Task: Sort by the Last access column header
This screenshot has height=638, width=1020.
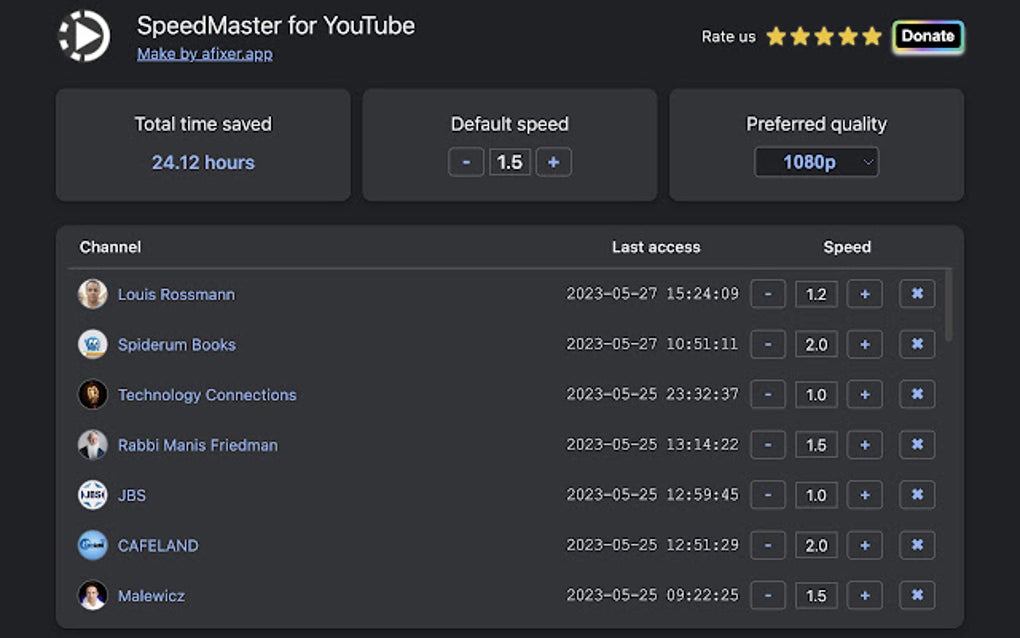Action: point(656,247)
